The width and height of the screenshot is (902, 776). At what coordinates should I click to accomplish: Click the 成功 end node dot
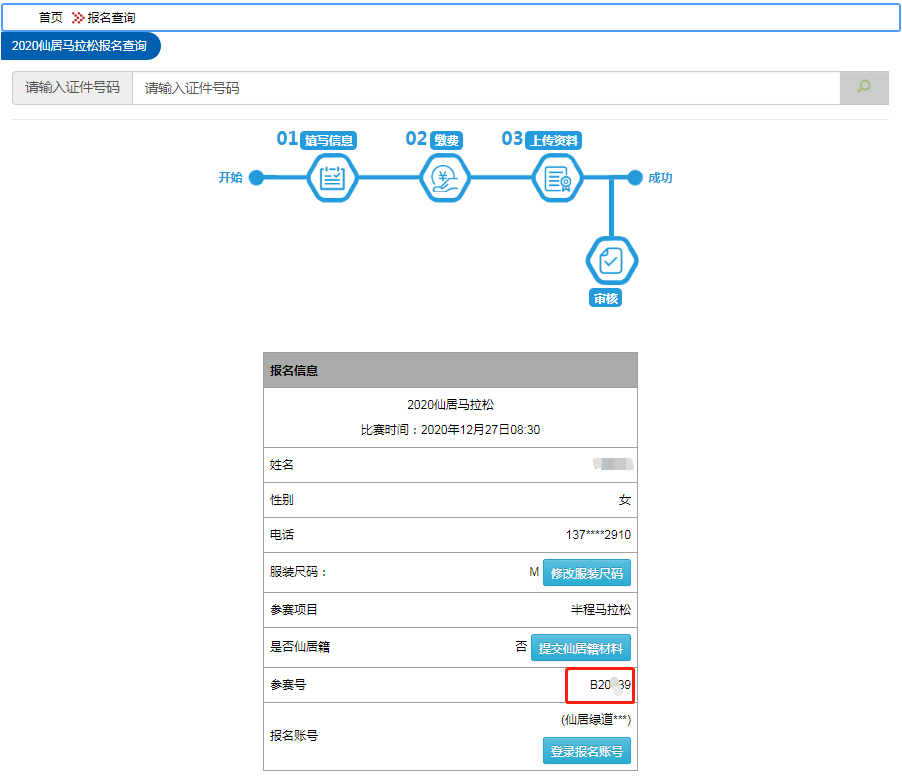click(x=634, y=178)
